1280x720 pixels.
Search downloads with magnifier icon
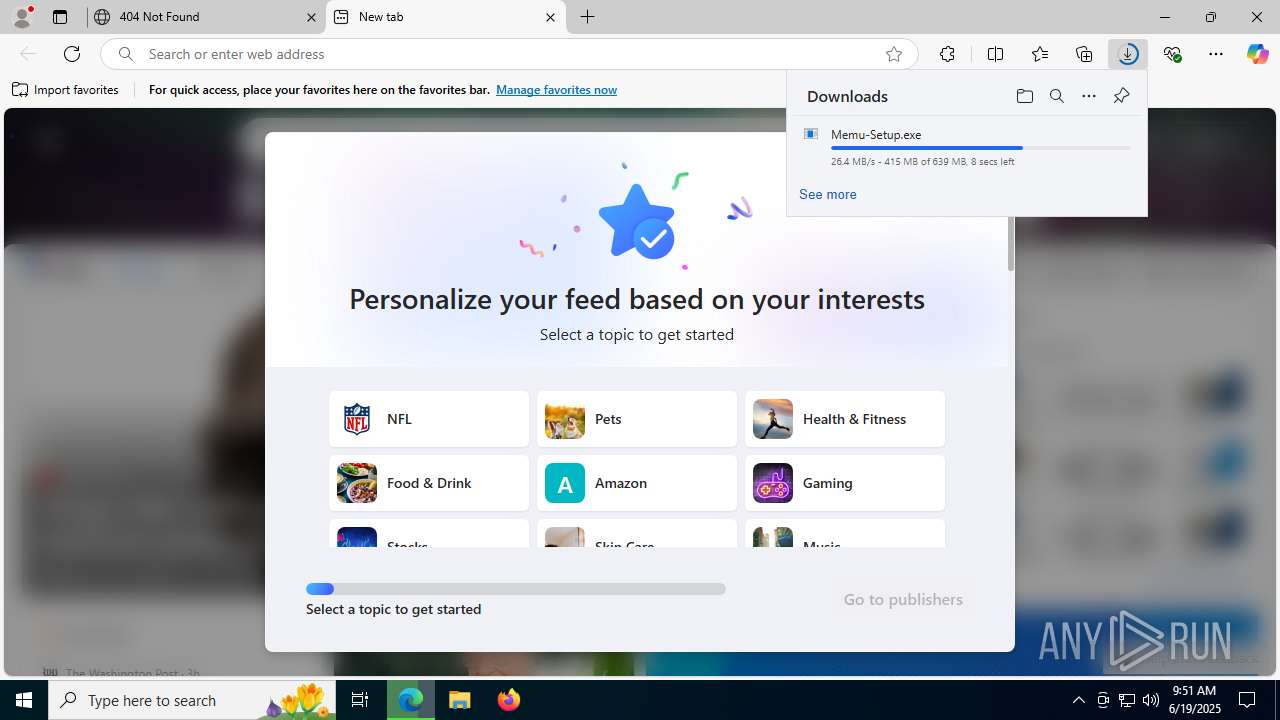tap(1057, 96)
